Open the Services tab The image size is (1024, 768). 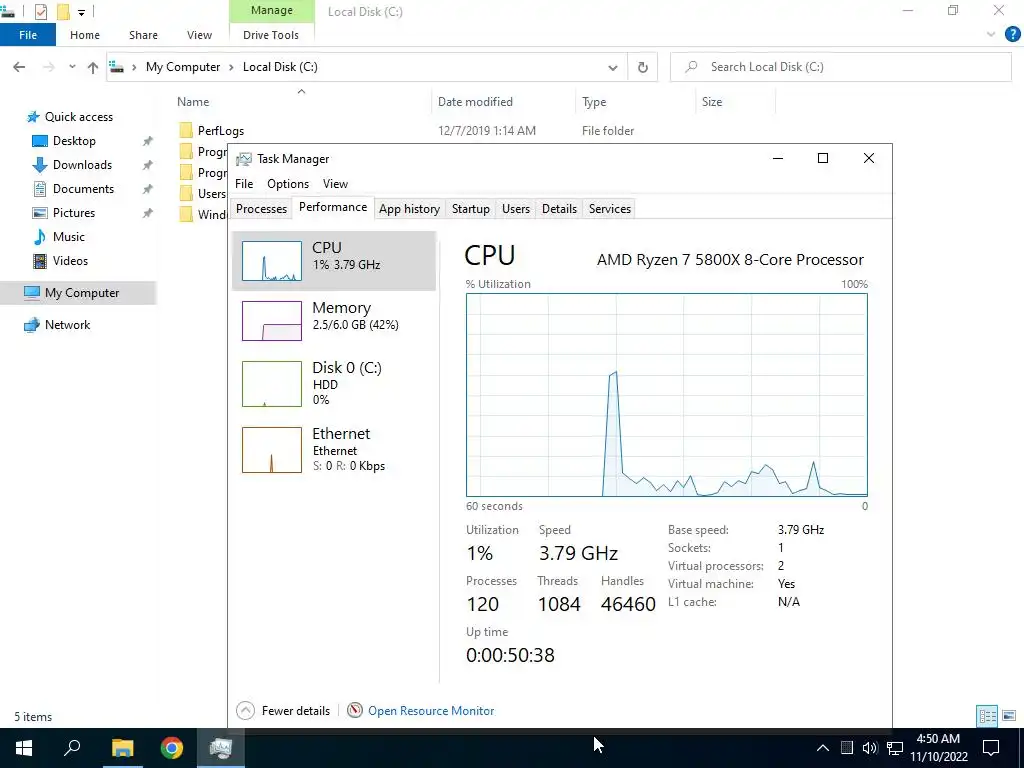pos(610,209)
